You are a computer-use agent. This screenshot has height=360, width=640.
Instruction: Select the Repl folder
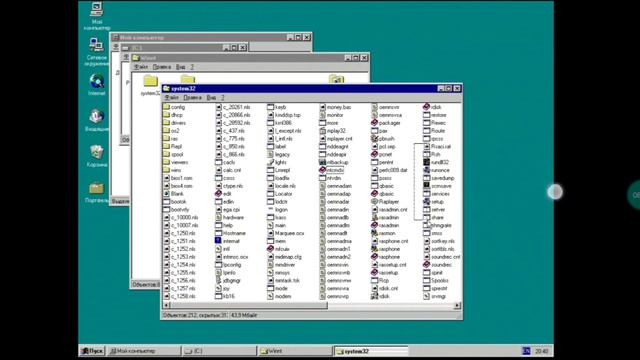click(x=172, y=147)
